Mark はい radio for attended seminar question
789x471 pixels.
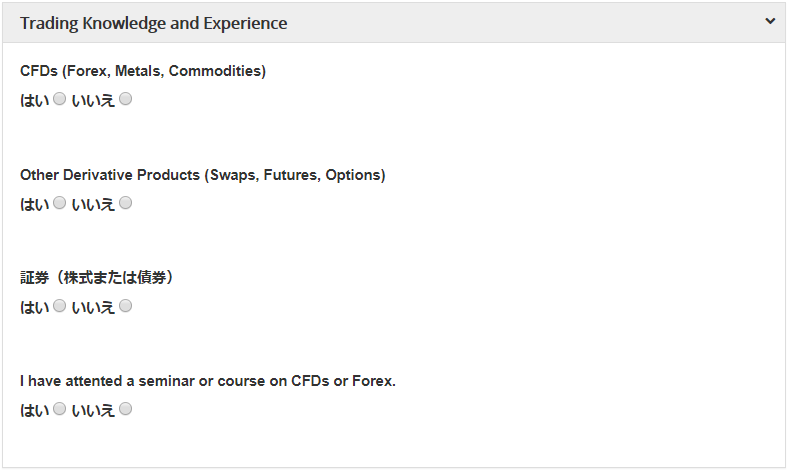[x=59, y=409]
